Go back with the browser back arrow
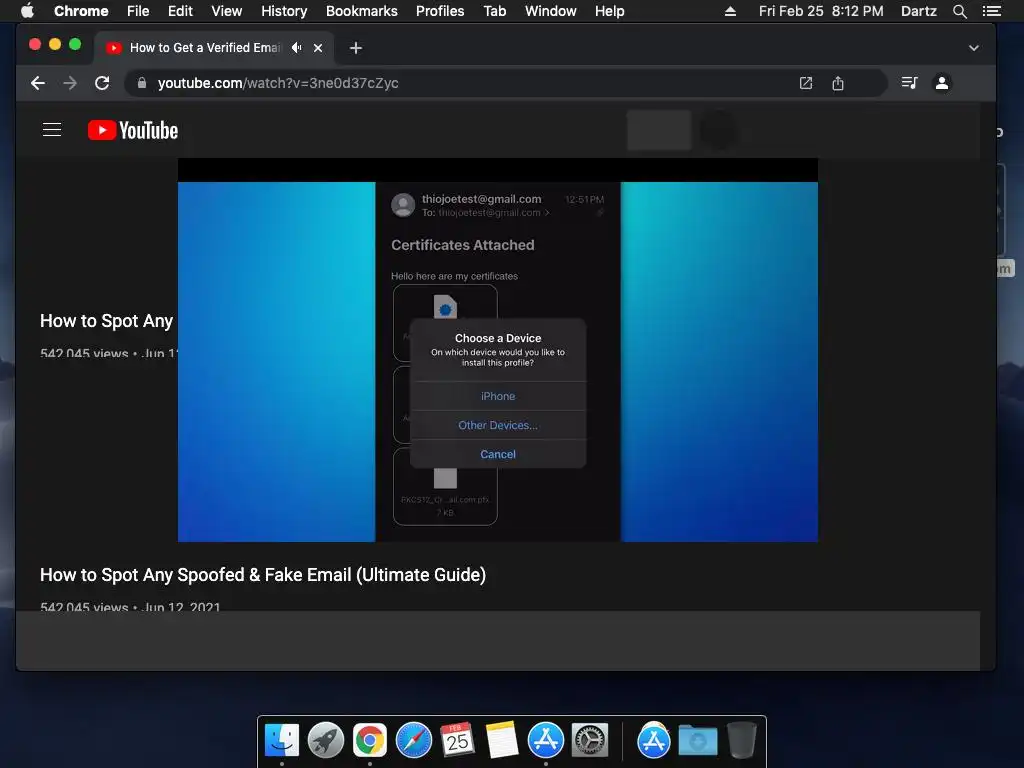Viewport: 1024px width, 768px height. pos(38,83)
